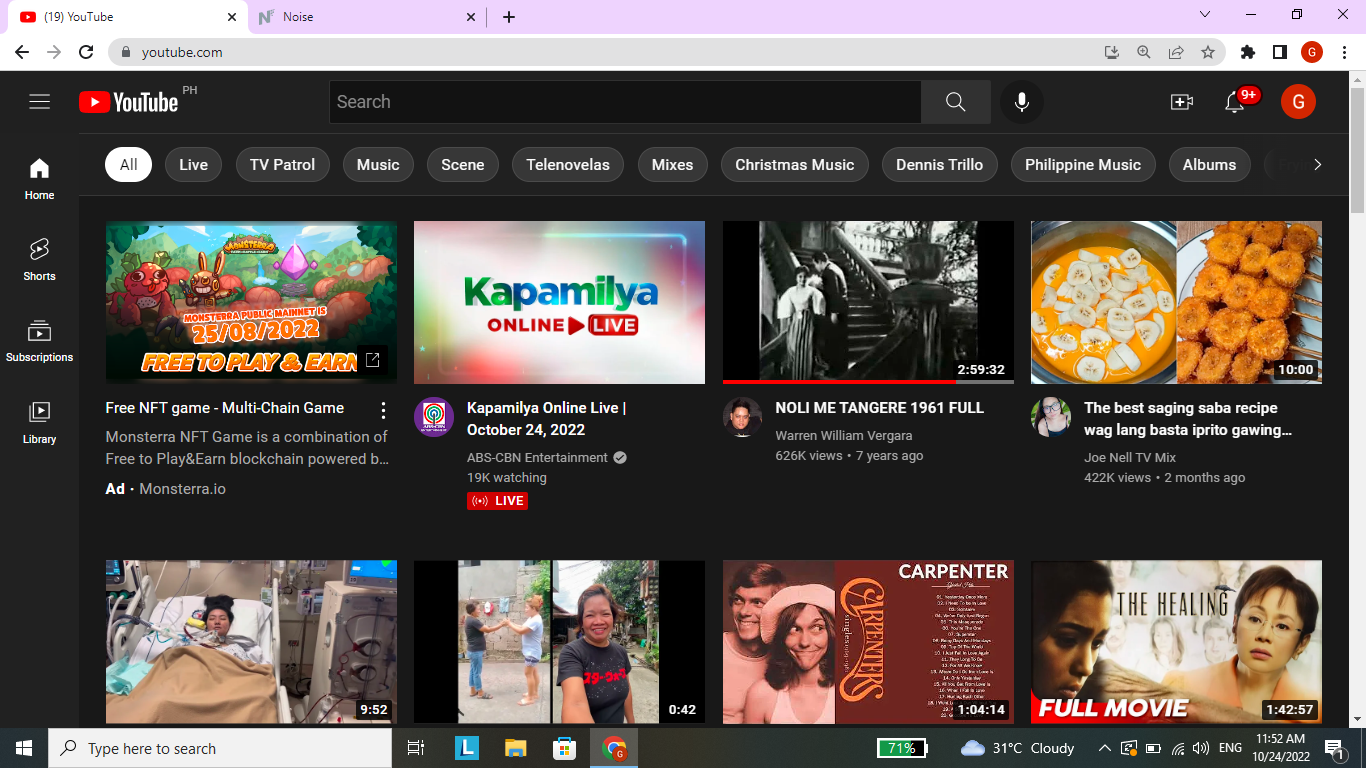The height and width of the screenshot is (768, 1366).
Task: Select the Christmas Music filter chip
Action: point(795,165)
